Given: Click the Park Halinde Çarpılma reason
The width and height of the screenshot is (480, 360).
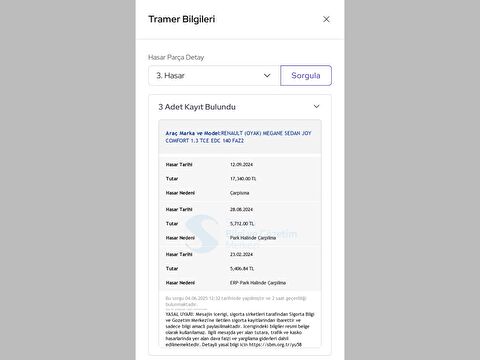Looking at the screenshot, I should (x=253, y=238).
